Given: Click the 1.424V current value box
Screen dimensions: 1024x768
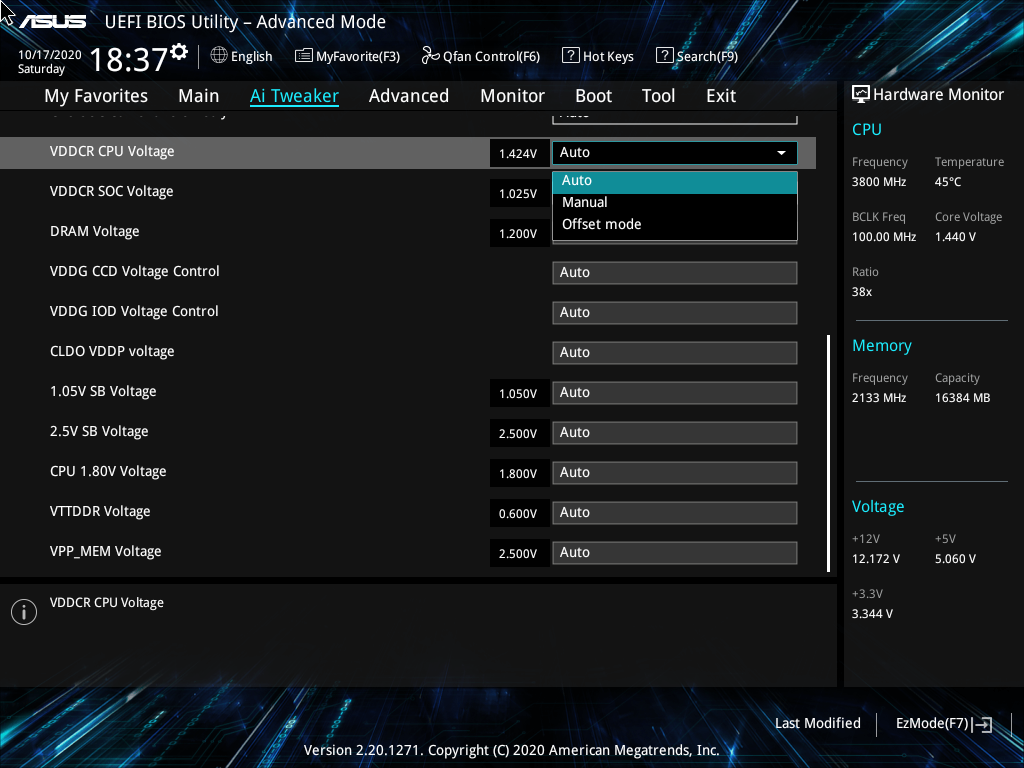Looking at the screenshot, I should tap(519, 153).
